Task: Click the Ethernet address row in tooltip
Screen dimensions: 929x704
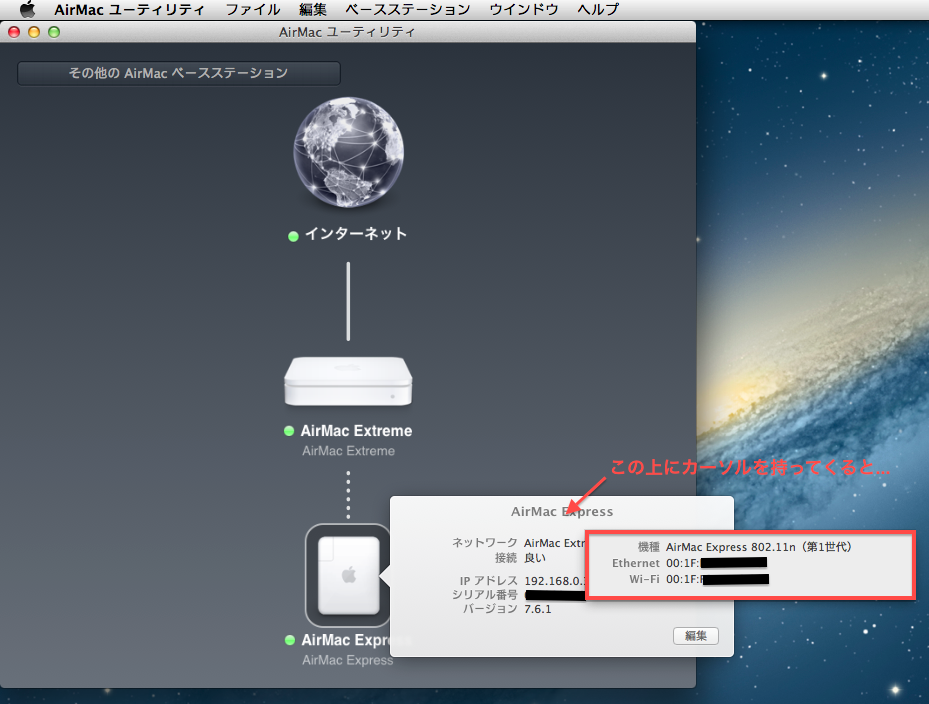Action: 690,563
